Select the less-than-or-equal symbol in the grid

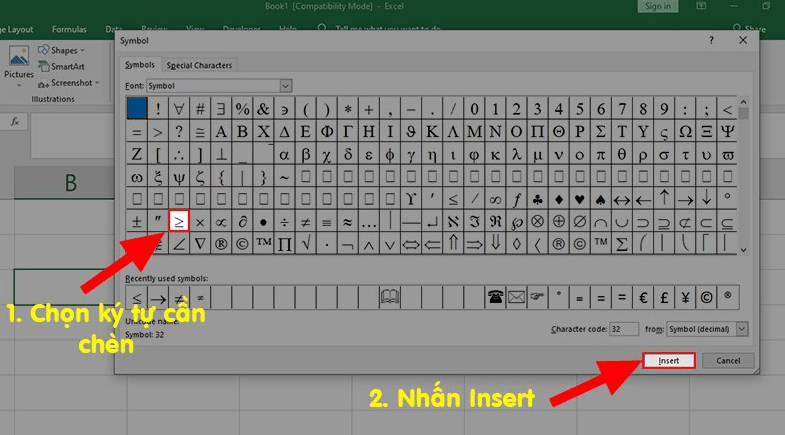point(453,199)
